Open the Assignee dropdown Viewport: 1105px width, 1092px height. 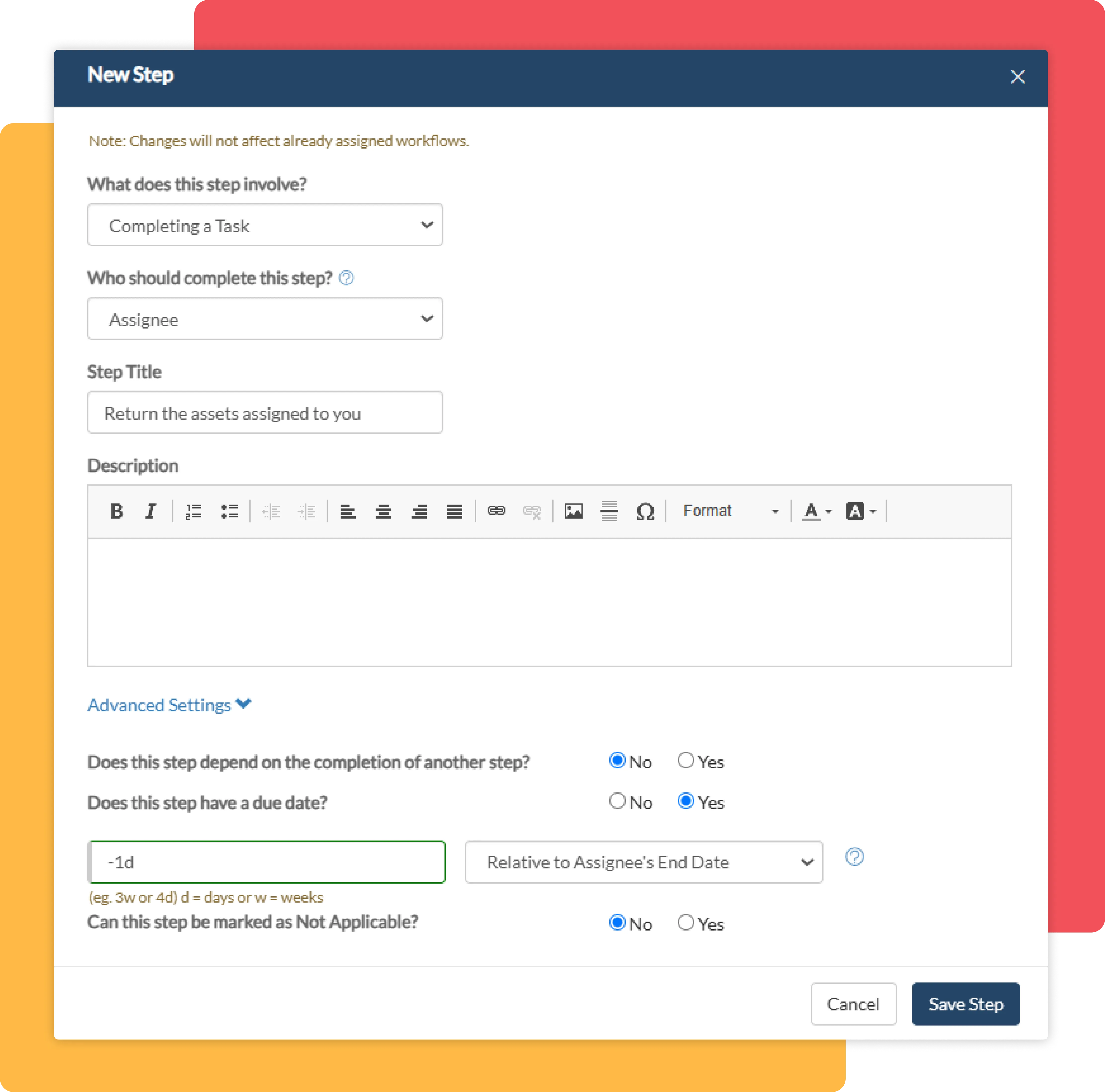[x=265, y=319]
